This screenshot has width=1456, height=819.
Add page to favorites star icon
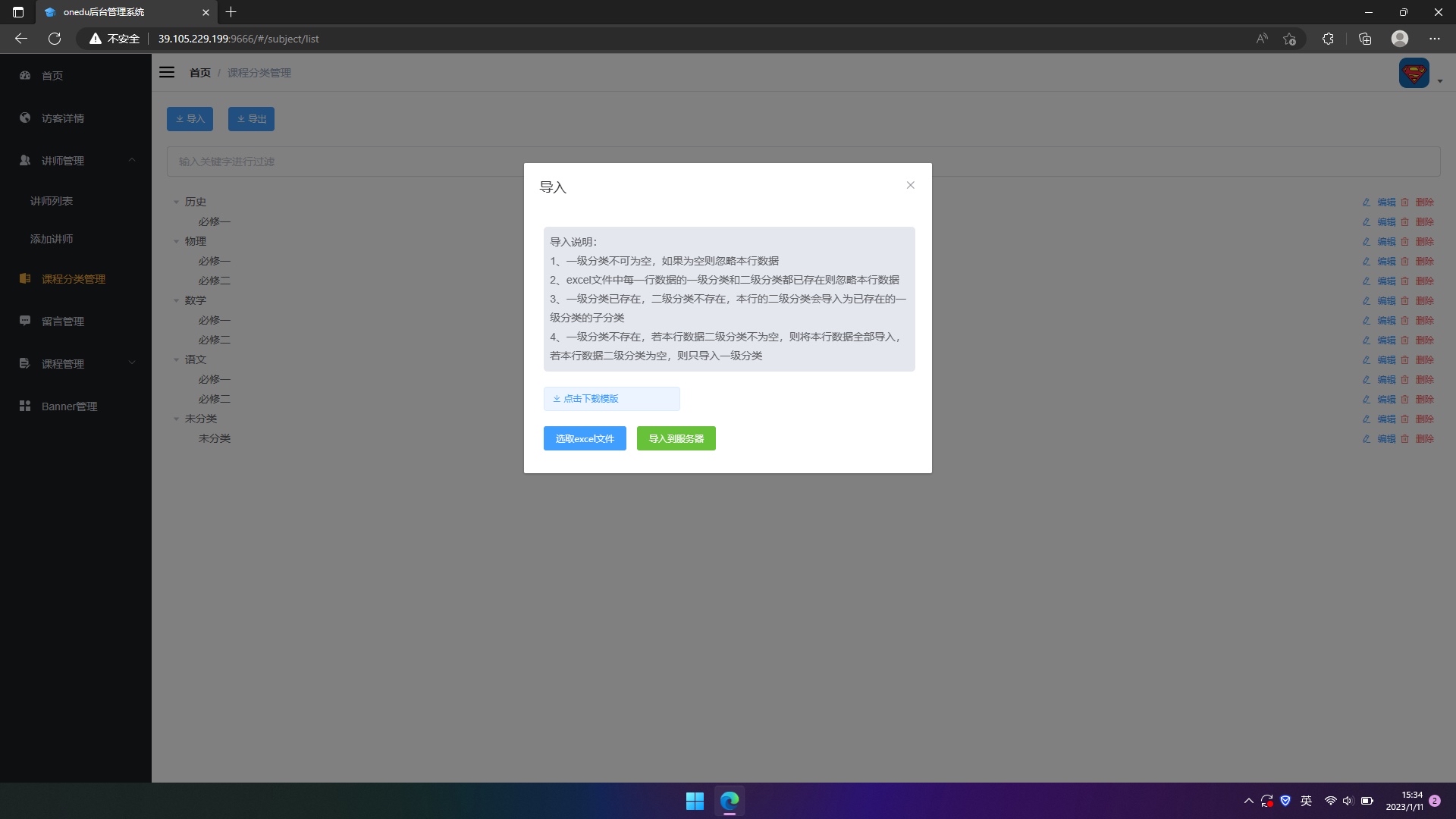(1290, 39)
